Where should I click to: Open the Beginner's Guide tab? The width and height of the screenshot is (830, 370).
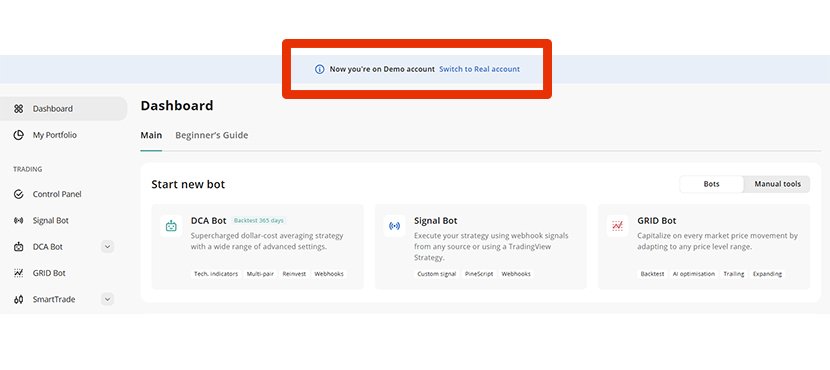point(212,135)
